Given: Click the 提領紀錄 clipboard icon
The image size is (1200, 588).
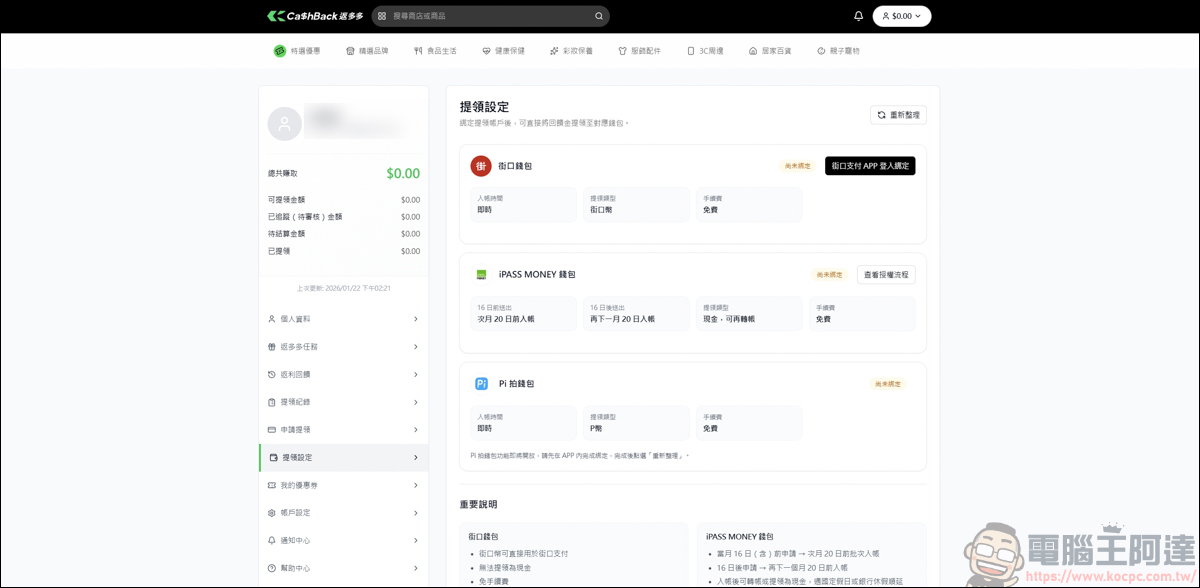Looking at the screenshot, I should [272, 402].
